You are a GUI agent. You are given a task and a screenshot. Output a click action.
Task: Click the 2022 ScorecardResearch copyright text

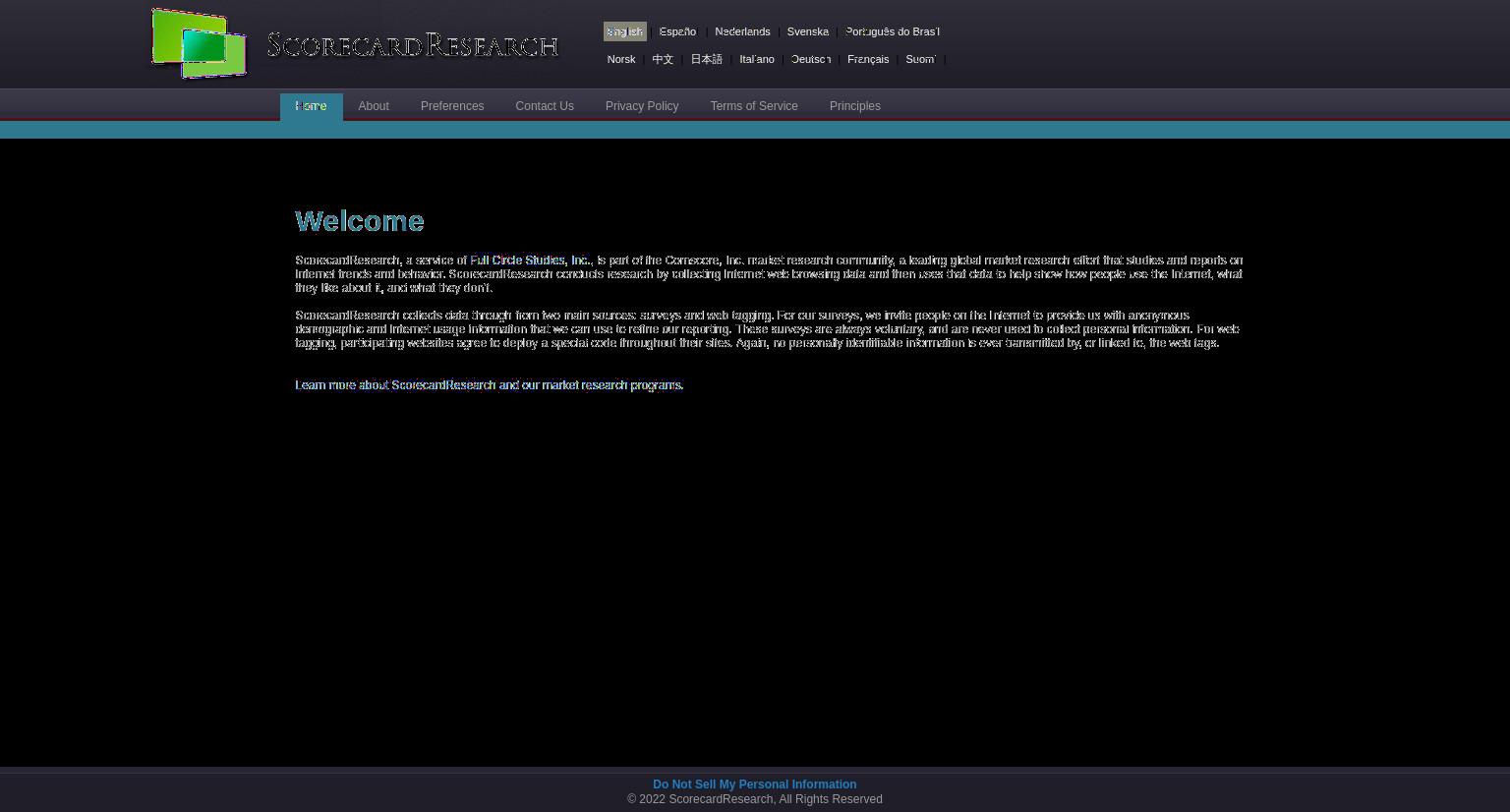pyautogui.click(x=755, y=799)
